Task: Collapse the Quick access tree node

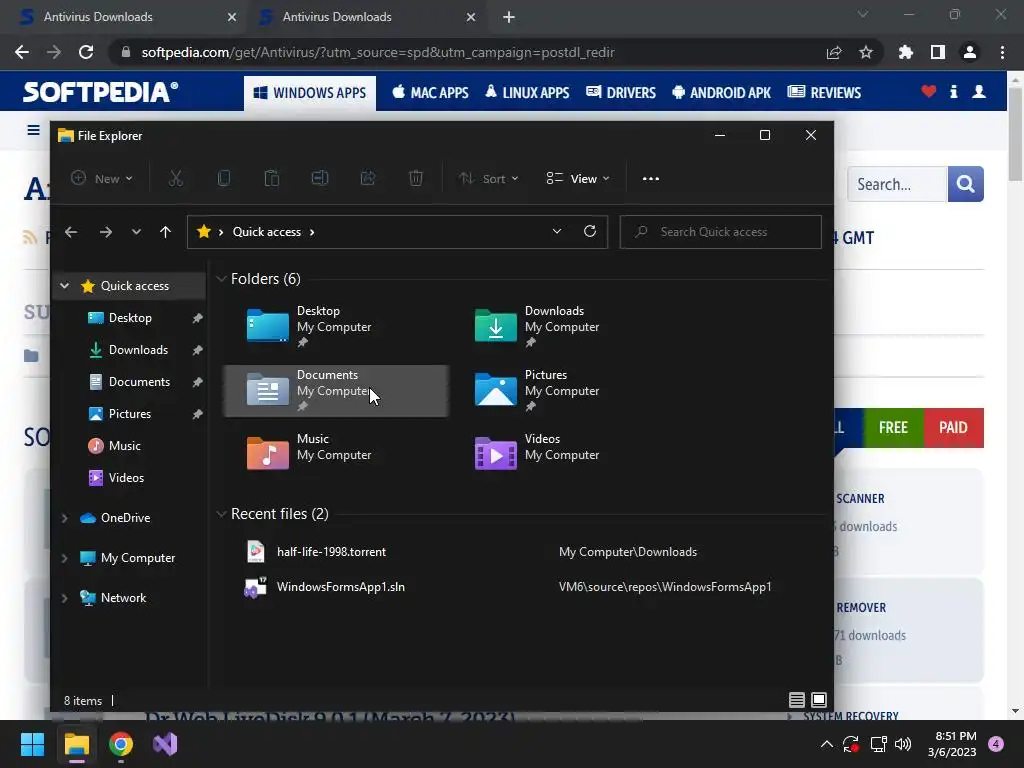Action: 65,285
